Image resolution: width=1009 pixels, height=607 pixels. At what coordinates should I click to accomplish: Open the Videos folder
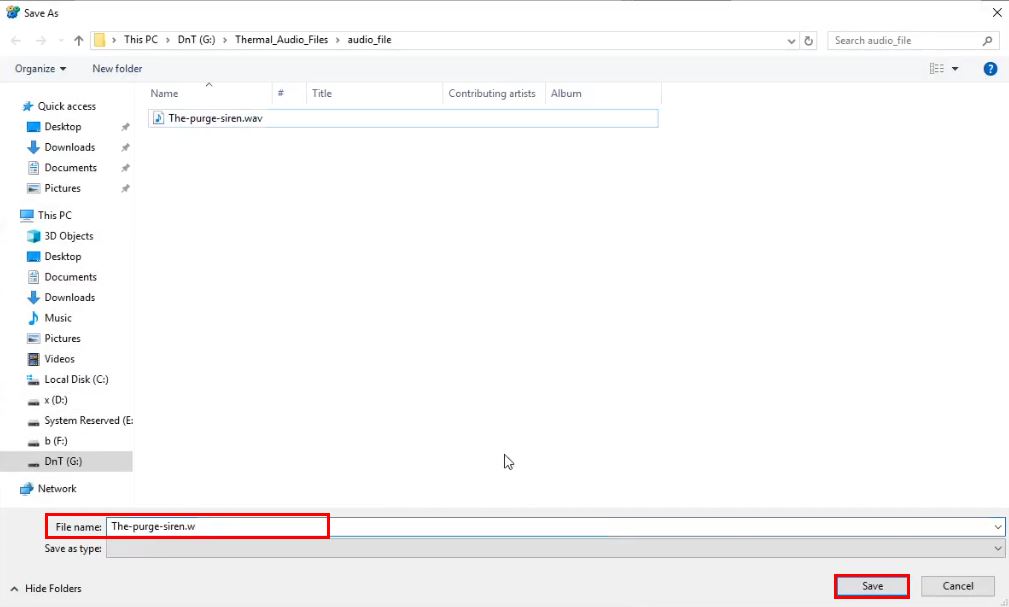tap(59, 359)
